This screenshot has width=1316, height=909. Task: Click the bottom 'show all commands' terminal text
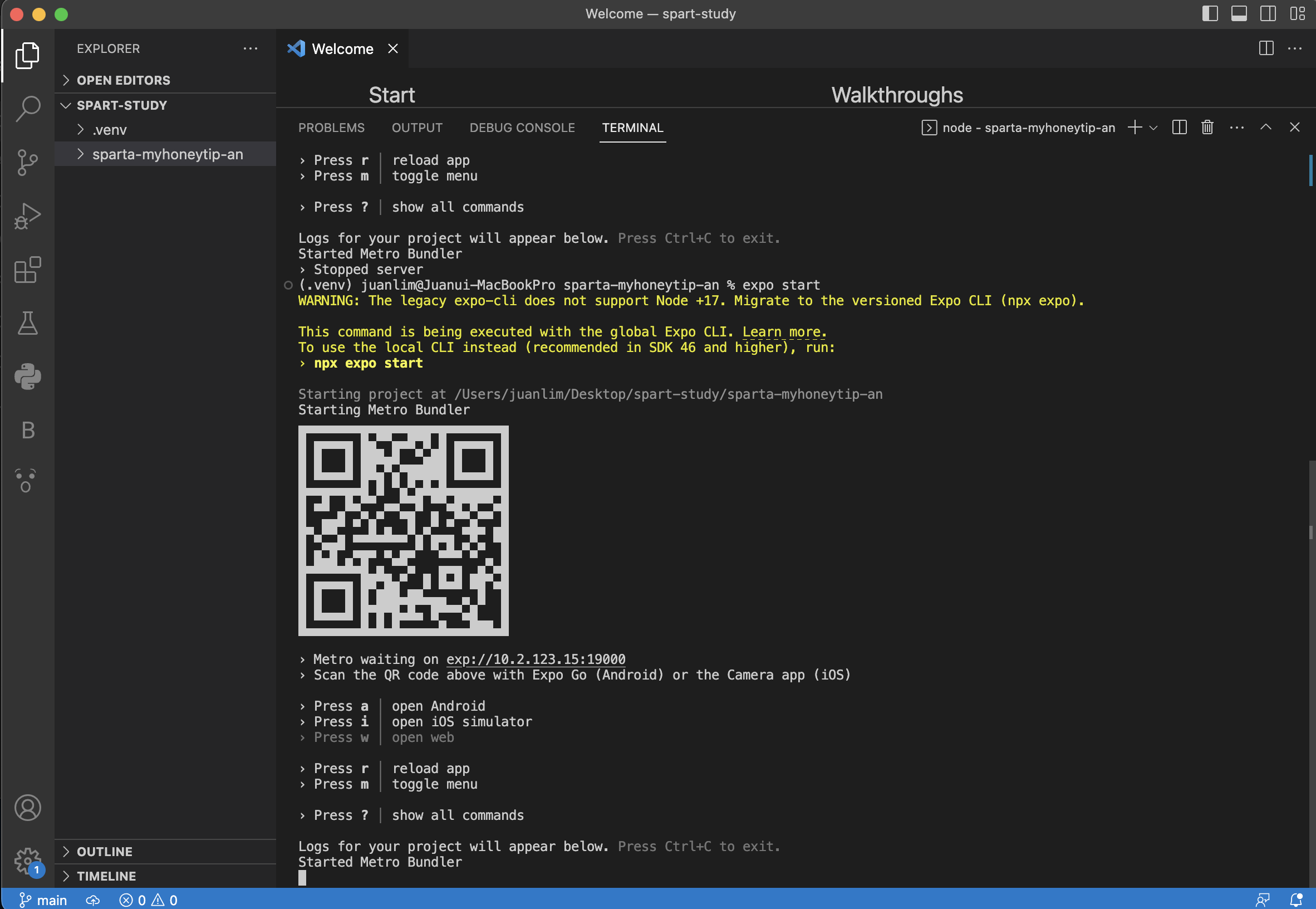click(x=458, y=815)
